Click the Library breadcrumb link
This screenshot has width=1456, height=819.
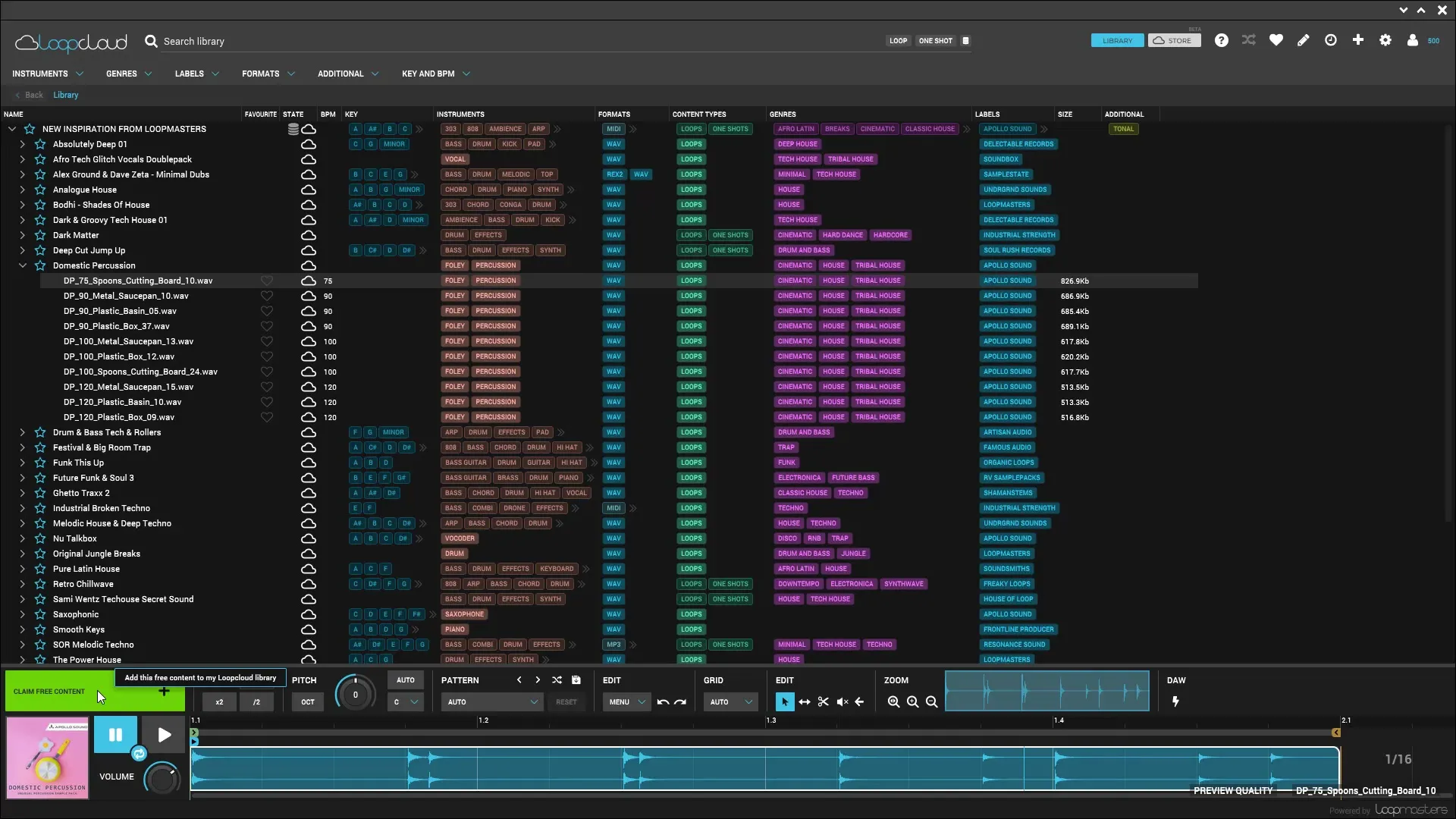coord(65,95)
